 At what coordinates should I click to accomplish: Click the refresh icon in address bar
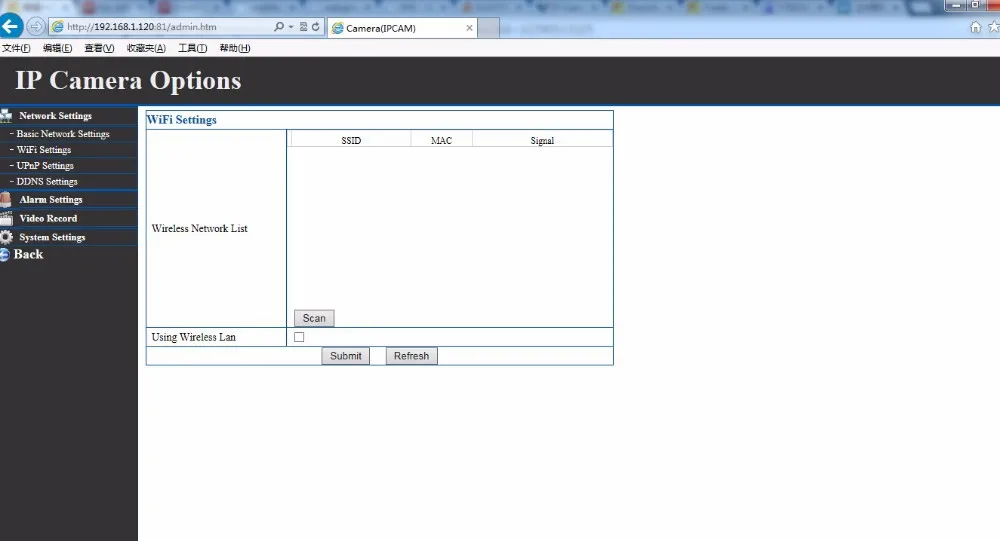[315, 27]
